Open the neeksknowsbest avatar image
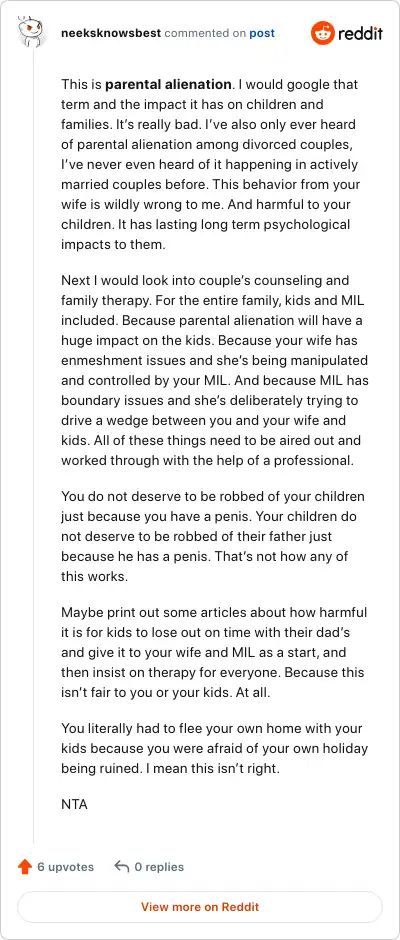This screenshot has width=400, height=940. tap(32, 32)
